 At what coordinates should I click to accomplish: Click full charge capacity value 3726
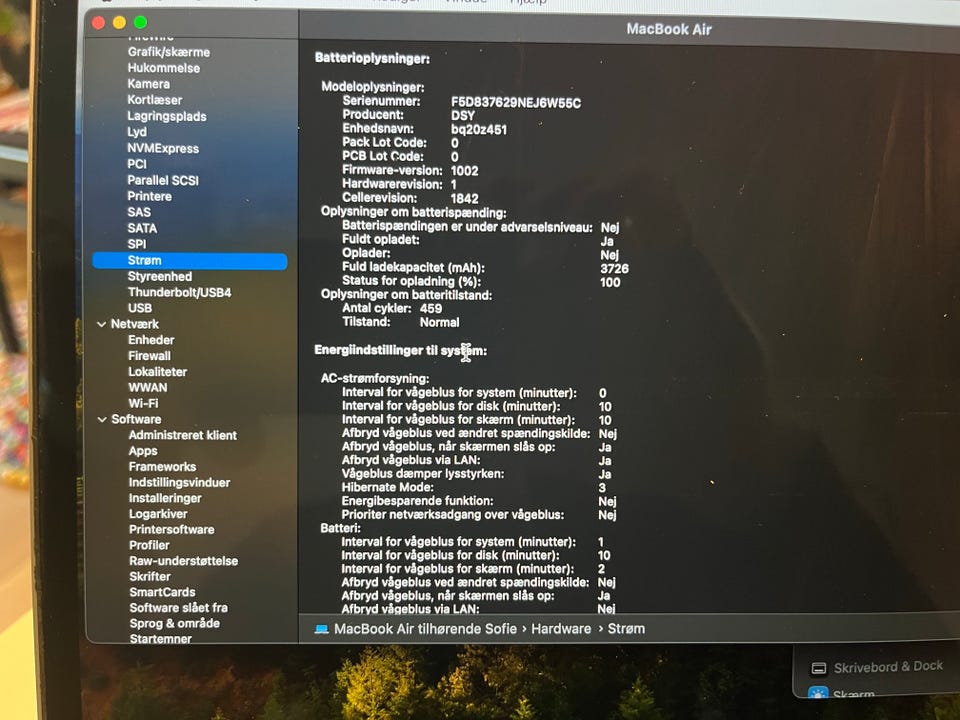pyautogui.click(x=614, y=269)
